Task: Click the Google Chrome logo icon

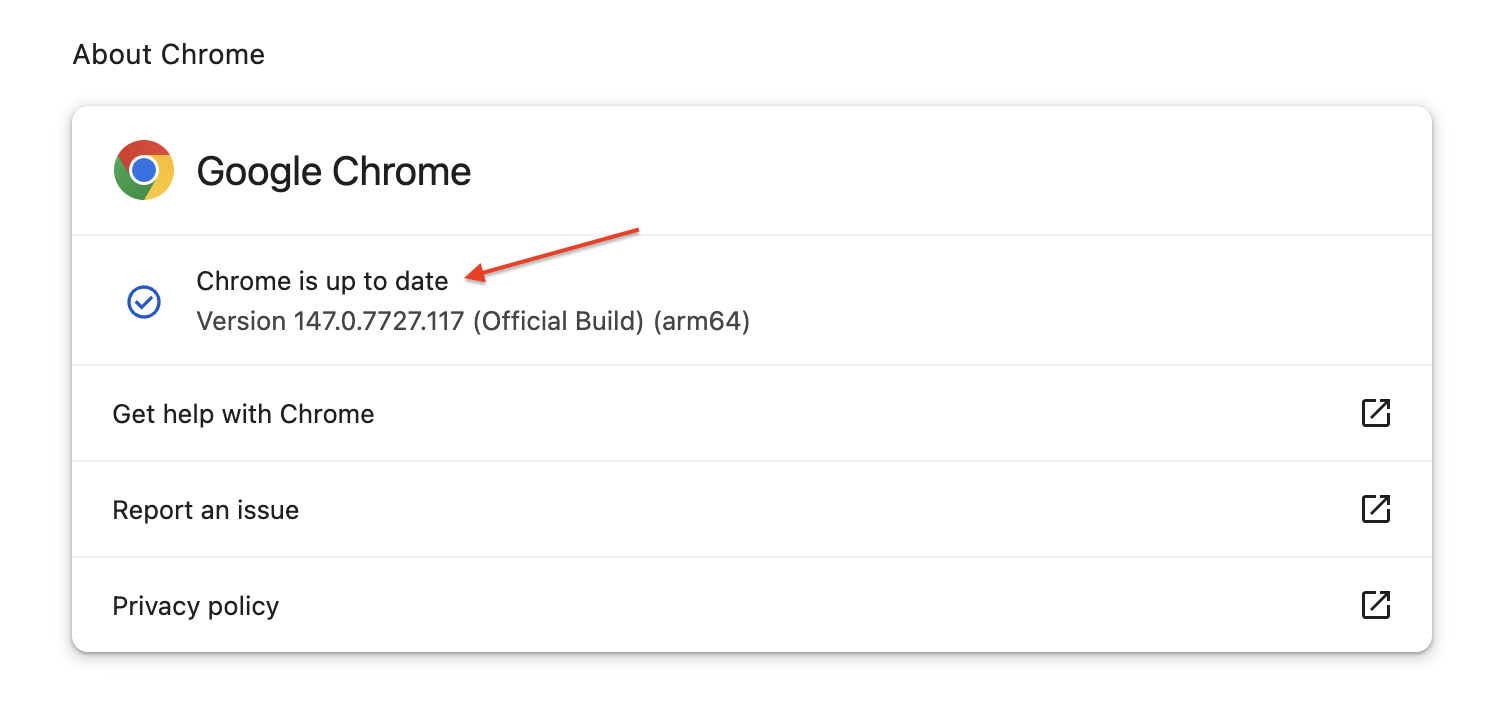Action: (144, 170)
